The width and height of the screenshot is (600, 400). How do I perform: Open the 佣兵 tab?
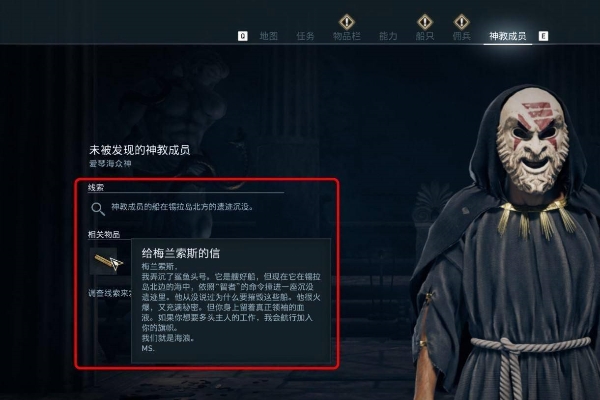(461, 36)
